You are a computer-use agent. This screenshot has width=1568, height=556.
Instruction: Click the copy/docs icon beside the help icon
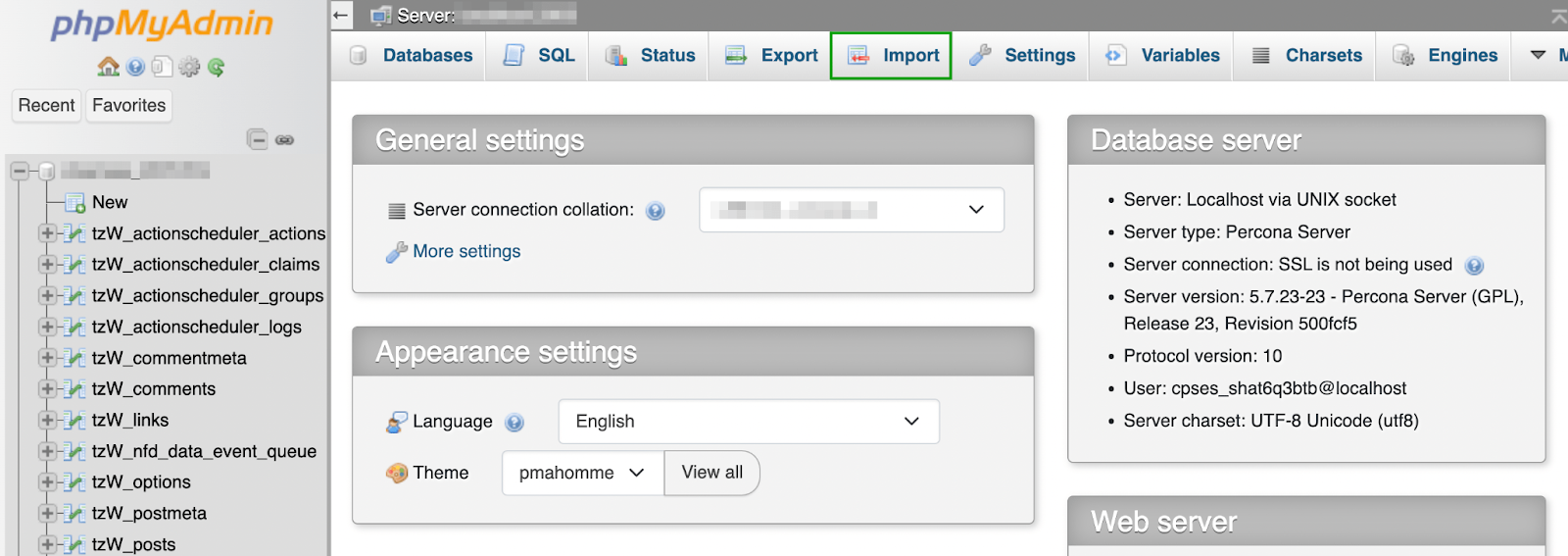point(162,67)
